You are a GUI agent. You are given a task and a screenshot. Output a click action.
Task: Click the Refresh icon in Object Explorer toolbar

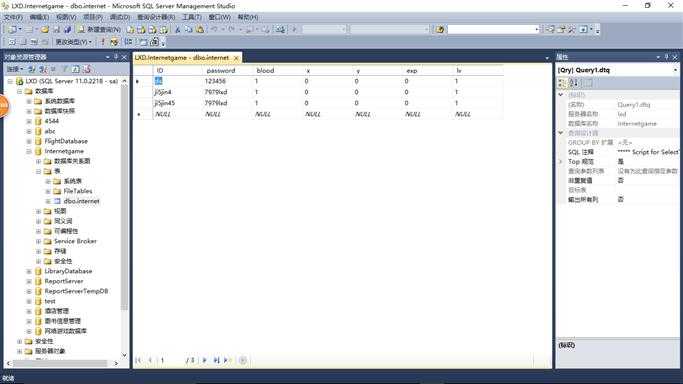(76, 69)
